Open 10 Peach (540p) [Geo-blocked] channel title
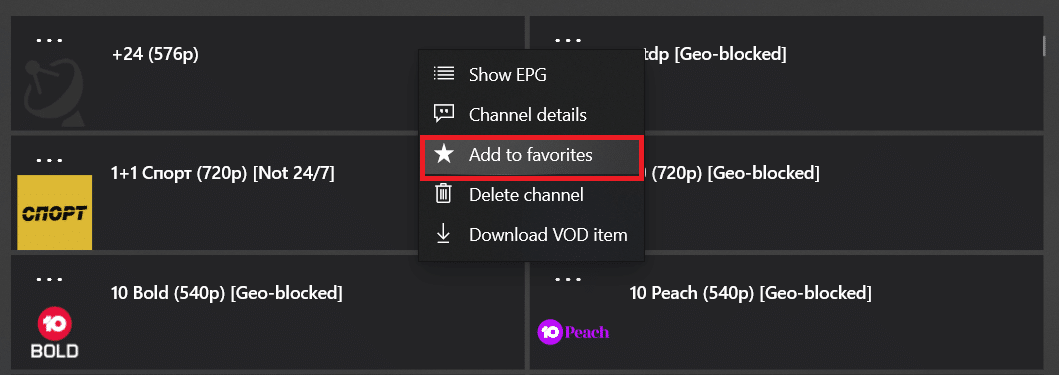1059x375 pixels. pos(750,293)
